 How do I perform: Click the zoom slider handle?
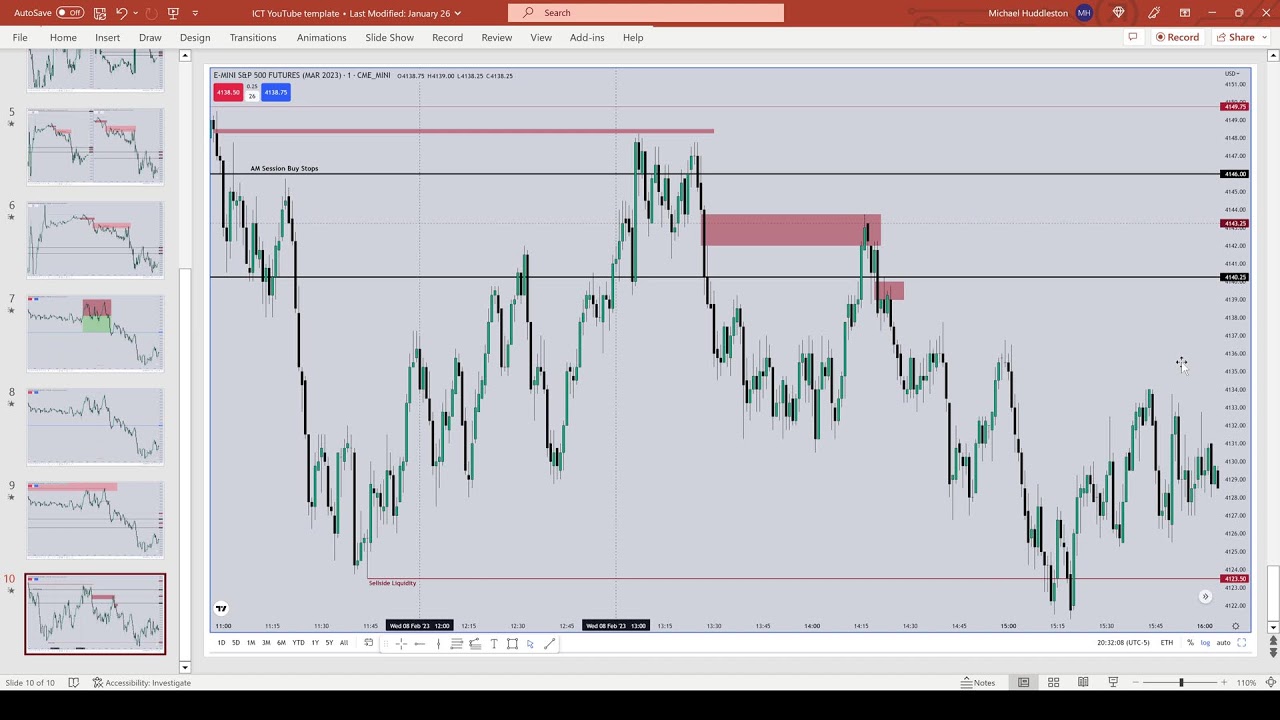[1180, 683]
